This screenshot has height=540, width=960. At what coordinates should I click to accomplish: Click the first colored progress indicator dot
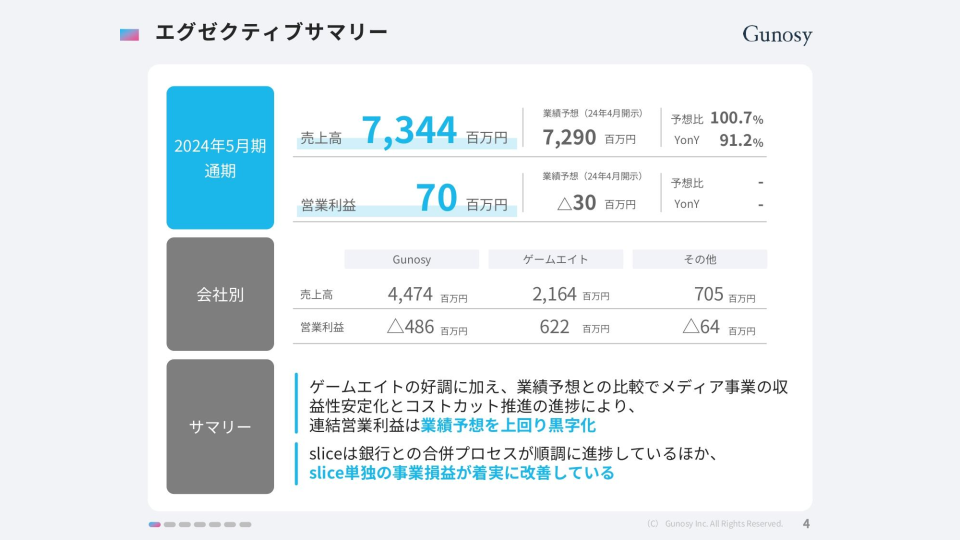pyautogui.click(x=155, y=524)
